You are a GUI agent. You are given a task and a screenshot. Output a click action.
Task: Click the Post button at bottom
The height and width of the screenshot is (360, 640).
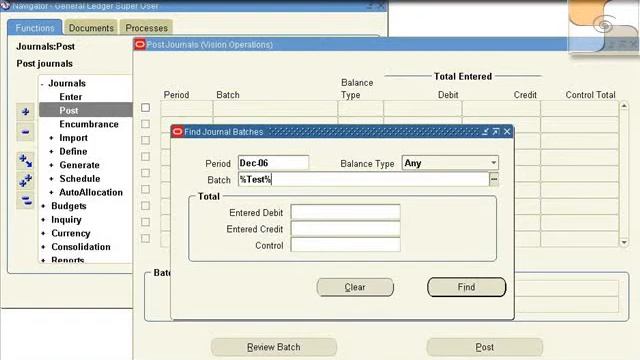pyautogui.click(x=484, y=347)
